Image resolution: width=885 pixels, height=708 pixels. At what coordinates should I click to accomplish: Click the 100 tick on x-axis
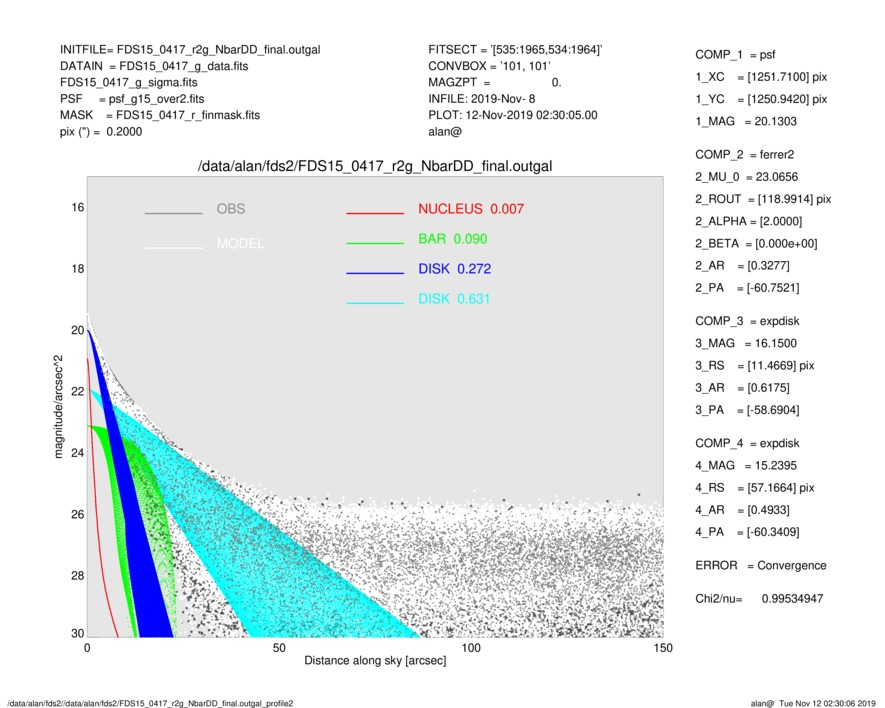[470, 648]
